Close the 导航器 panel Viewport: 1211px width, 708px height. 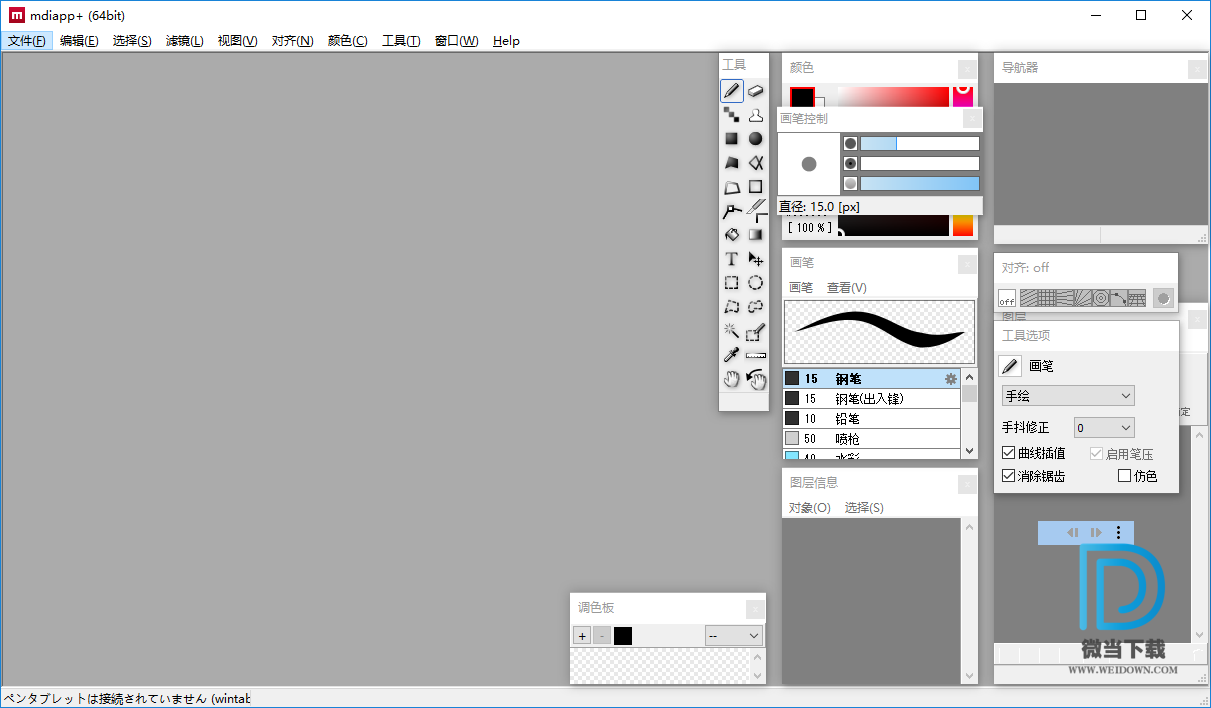(x=1197, y=69)
